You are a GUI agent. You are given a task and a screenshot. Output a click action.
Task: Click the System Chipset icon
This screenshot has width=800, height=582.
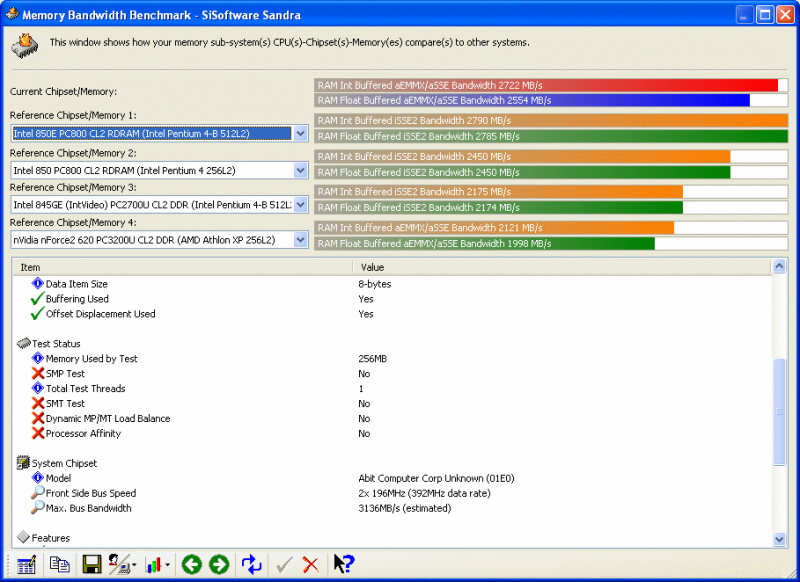coord(23,463)
